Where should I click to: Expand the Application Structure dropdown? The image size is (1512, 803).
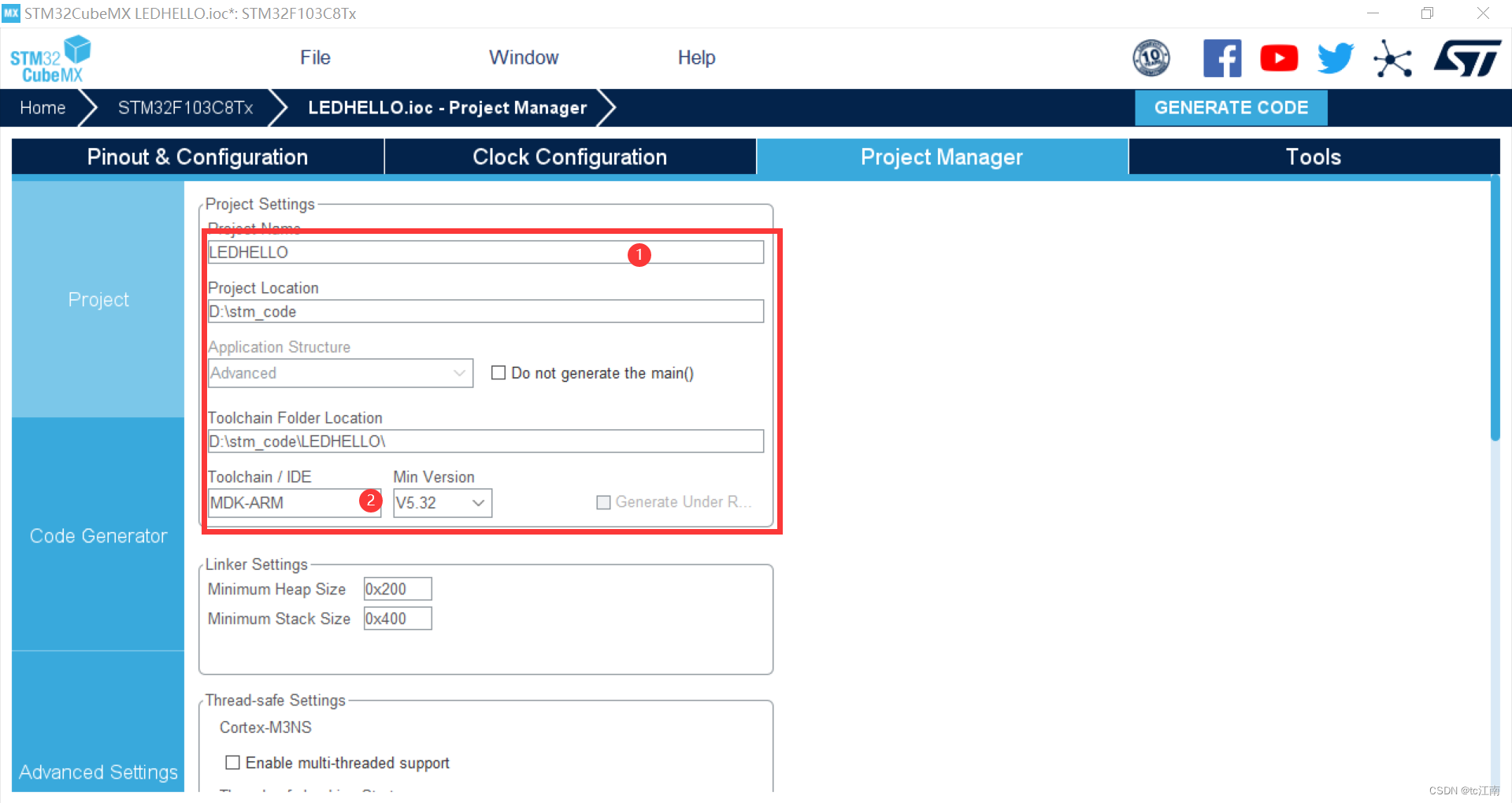point(340,373)
